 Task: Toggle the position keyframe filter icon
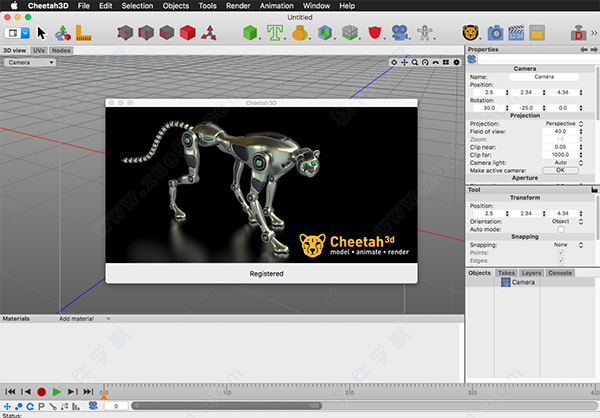click(7, 407)
